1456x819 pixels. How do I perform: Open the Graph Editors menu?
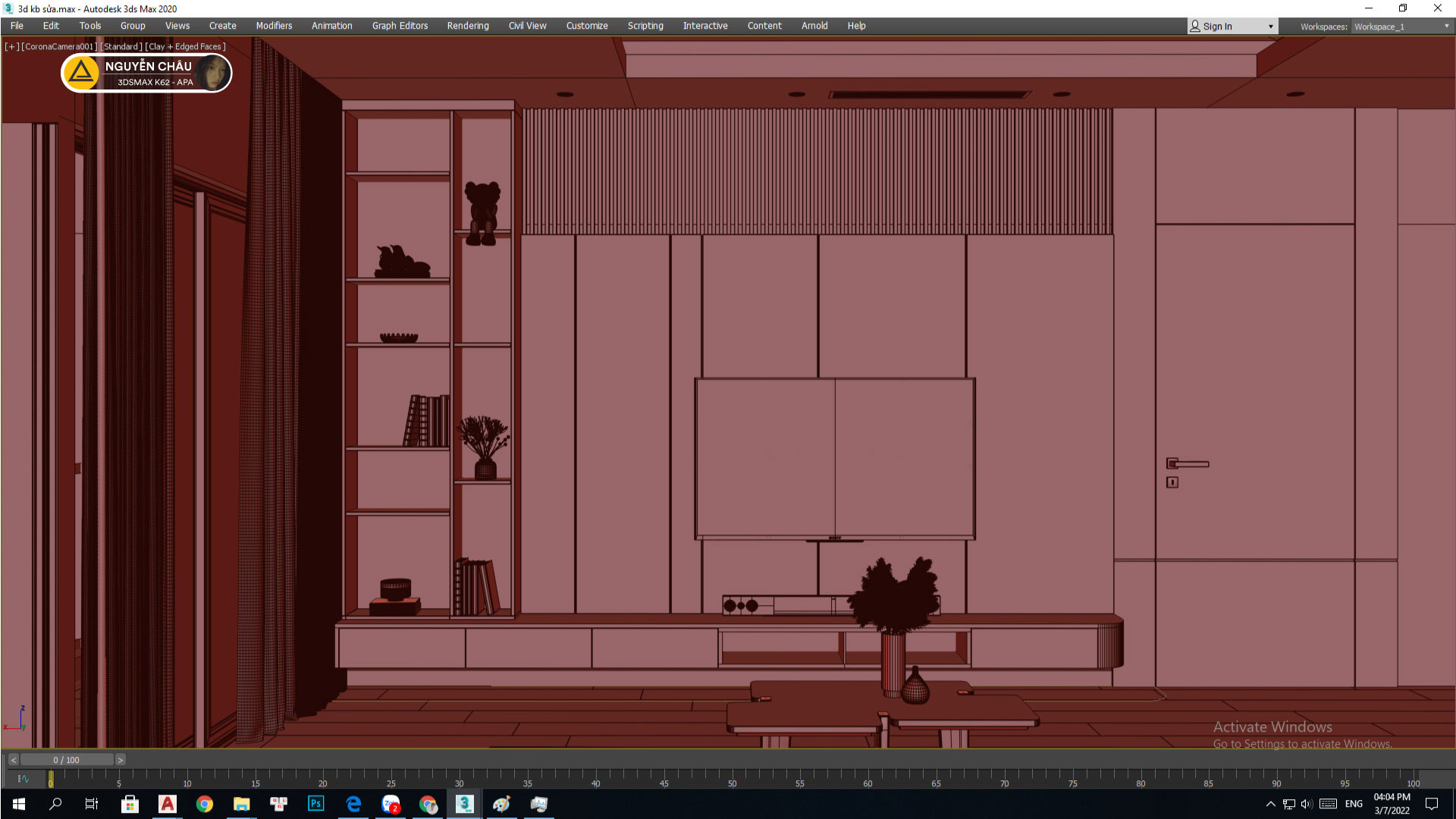coord(400,26)
